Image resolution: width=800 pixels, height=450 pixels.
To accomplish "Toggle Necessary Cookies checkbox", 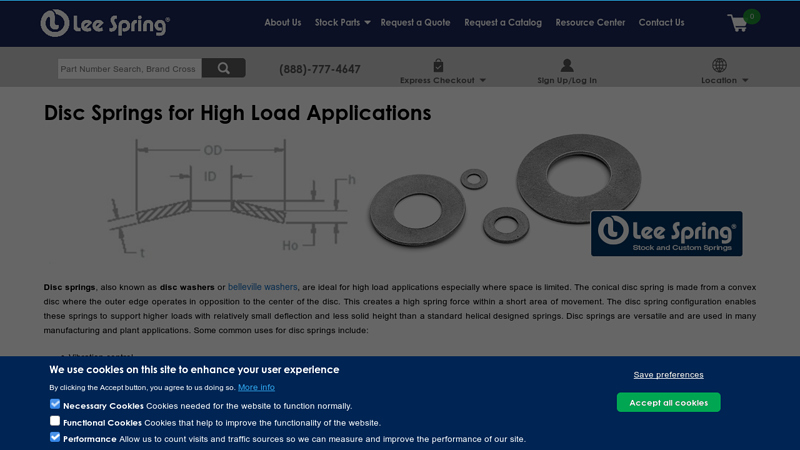I will pyautogui.click(x=55, y=404).
